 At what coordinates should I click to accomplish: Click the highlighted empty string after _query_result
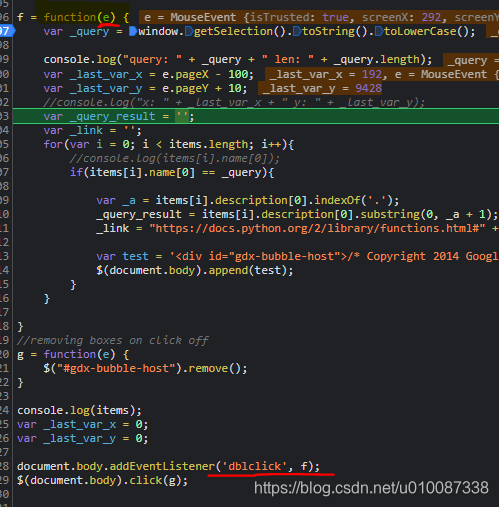pyautogui.click(x=182, y=116)
